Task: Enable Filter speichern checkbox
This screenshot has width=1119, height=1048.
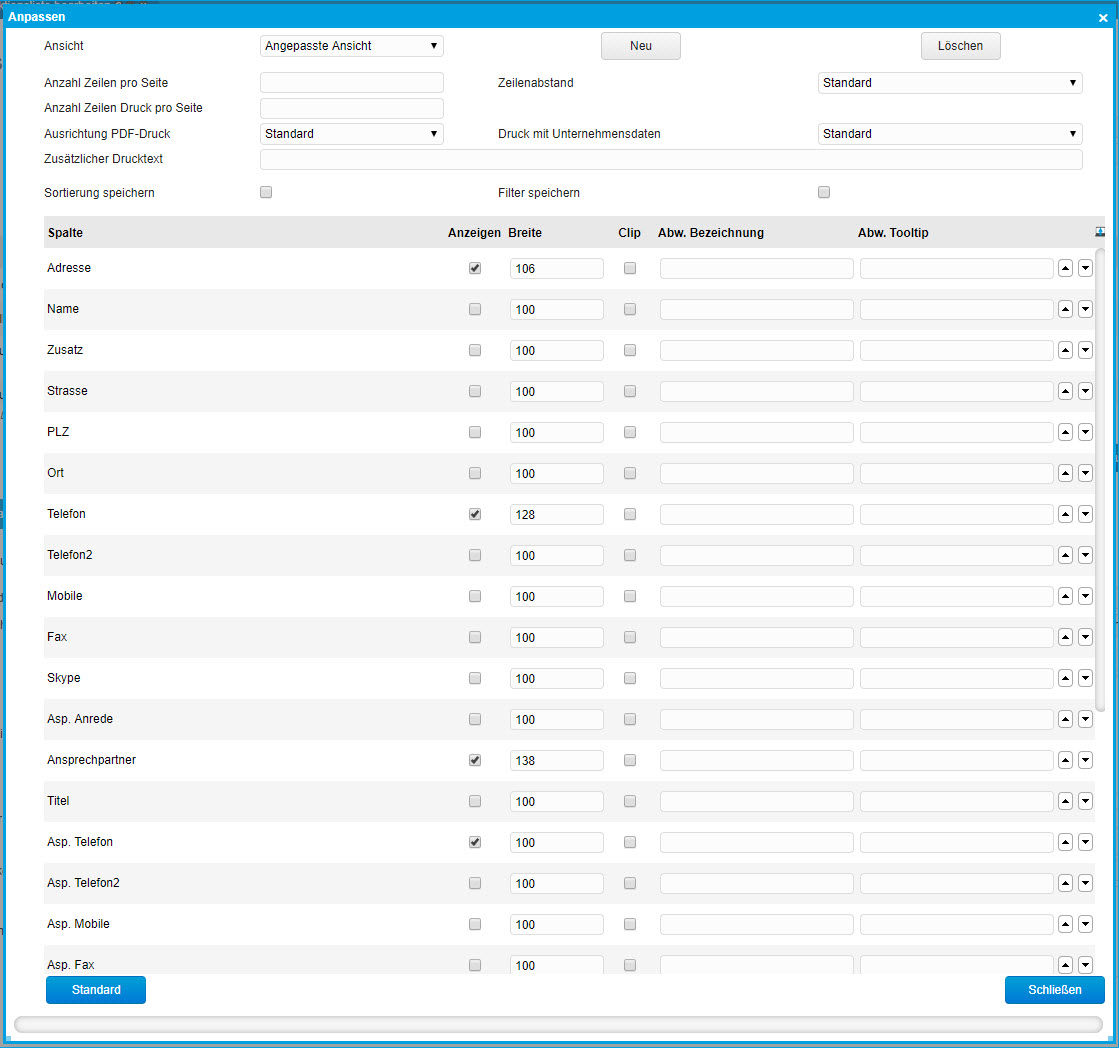Action: [x=824, y=192]
